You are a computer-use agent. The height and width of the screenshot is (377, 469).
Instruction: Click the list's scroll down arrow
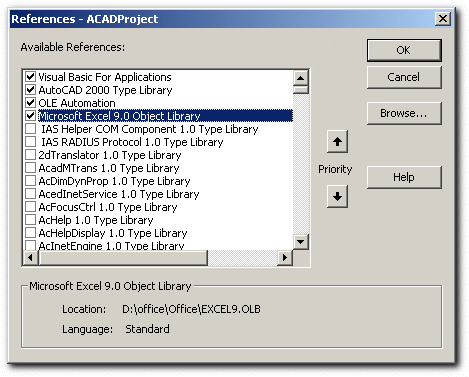301,242
